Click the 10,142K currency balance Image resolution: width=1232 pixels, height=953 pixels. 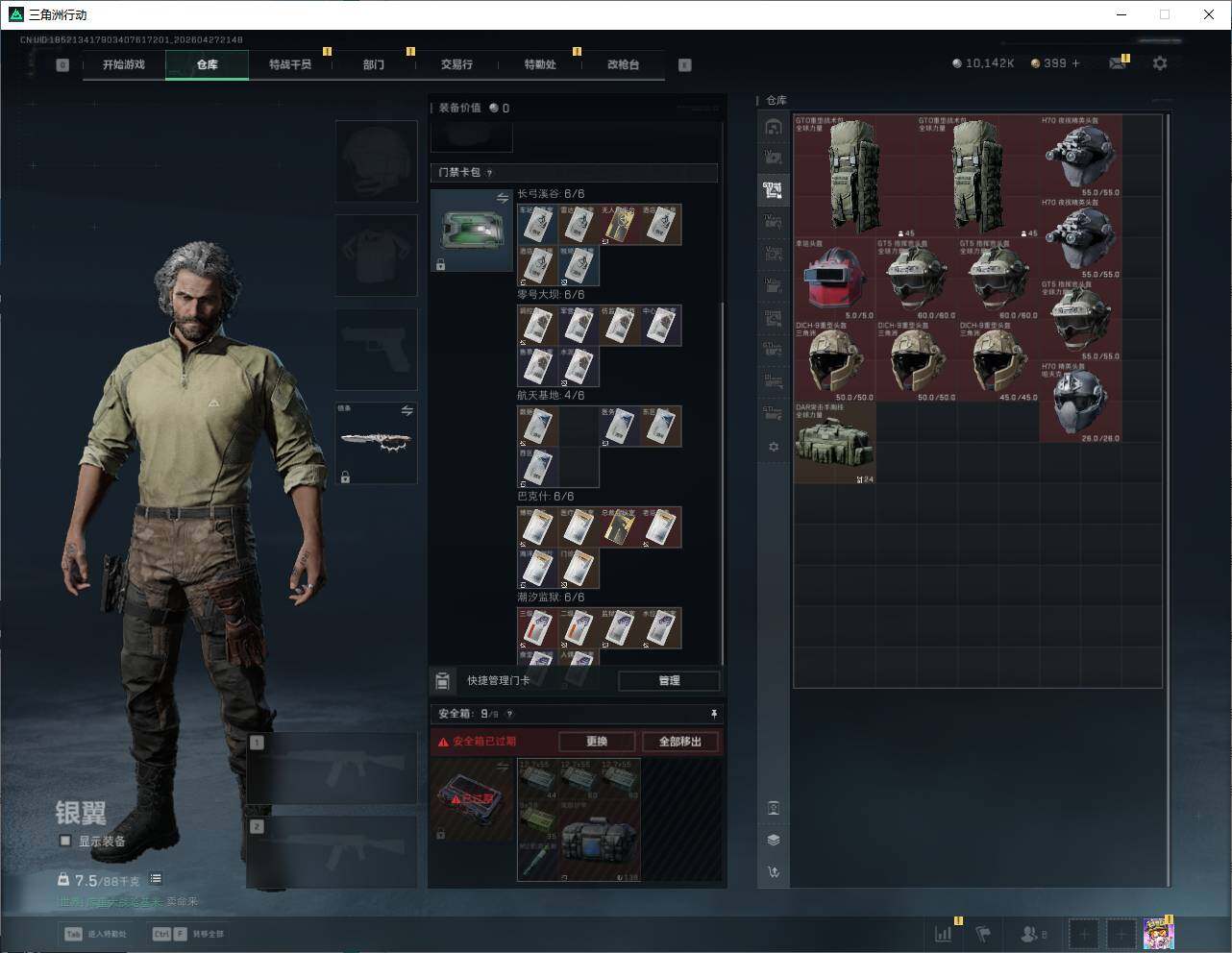983,63
